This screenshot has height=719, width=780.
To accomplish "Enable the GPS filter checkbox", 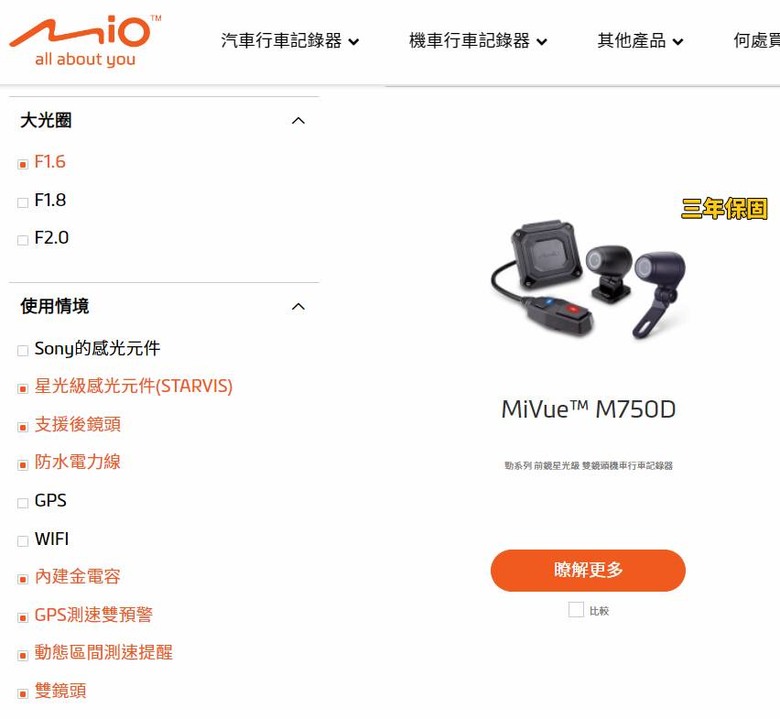I will point(22,503).
